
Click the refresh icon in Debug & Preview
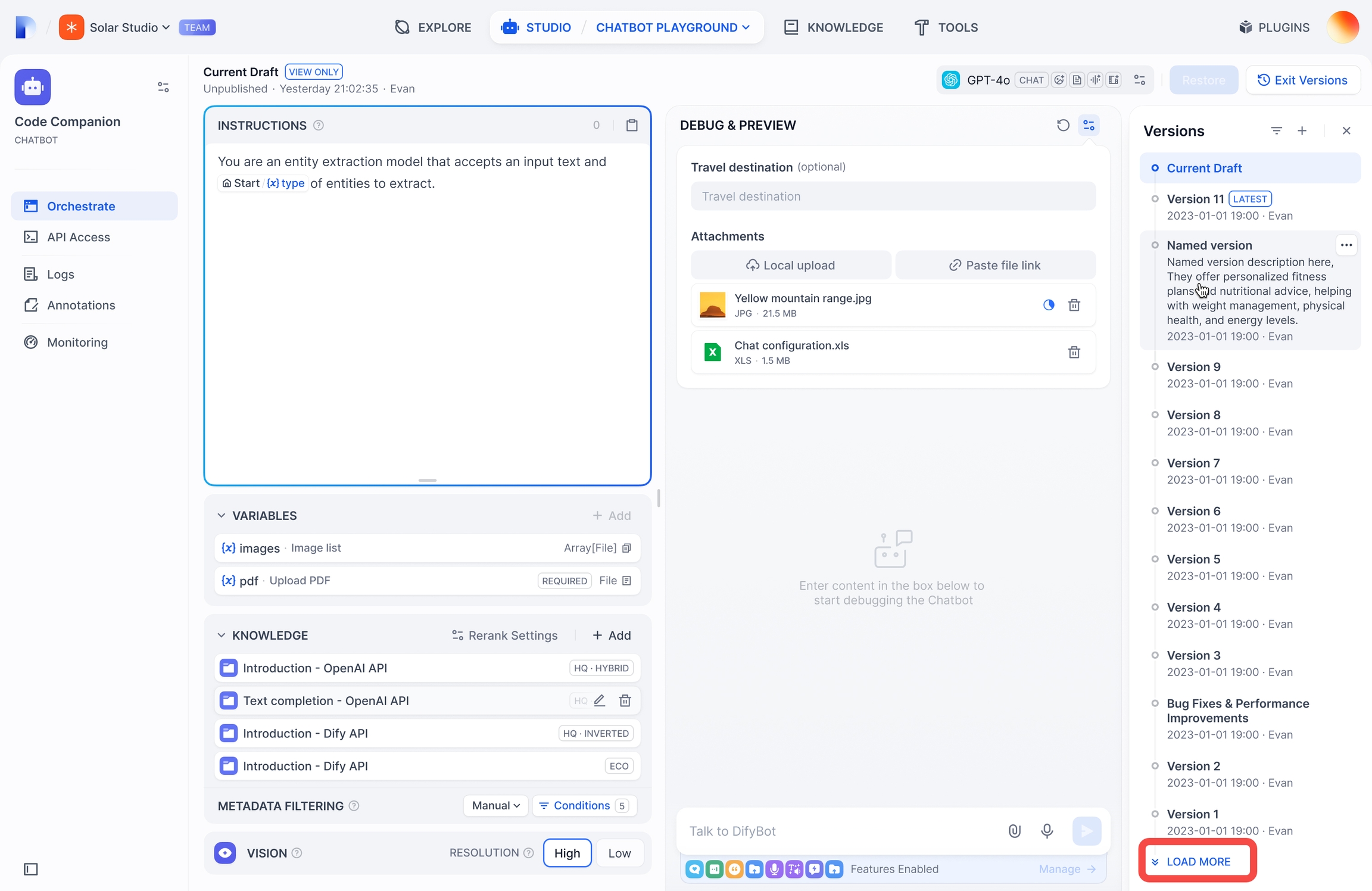pyautogui.click(x=1063, y=125)
